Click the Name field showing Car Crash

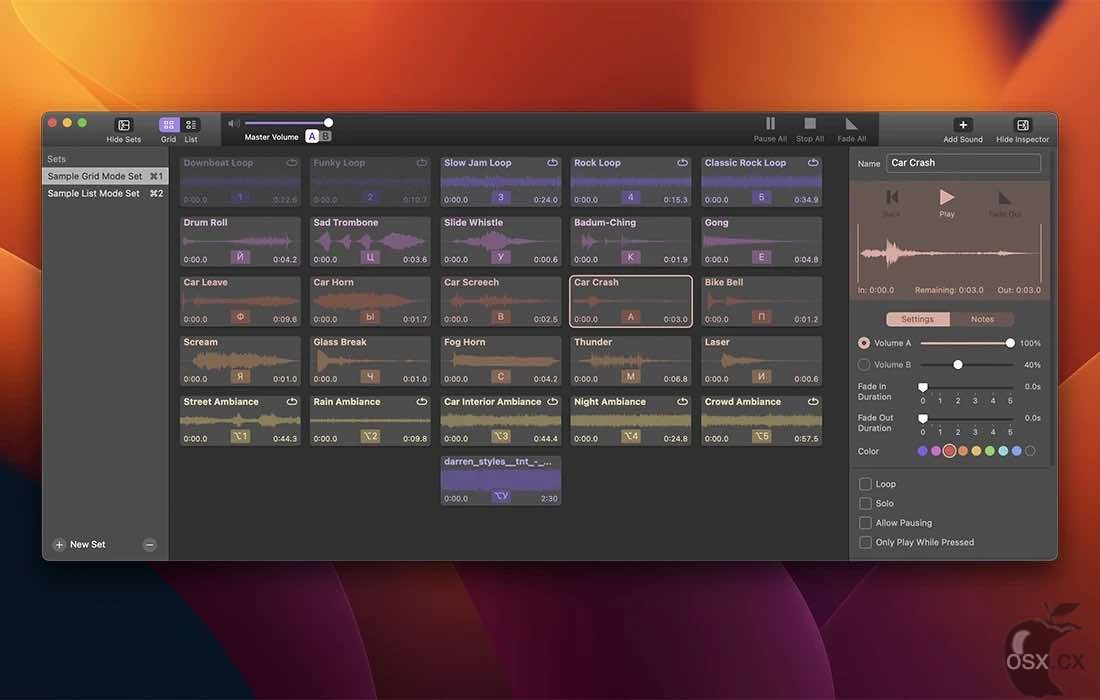point(963,163)
